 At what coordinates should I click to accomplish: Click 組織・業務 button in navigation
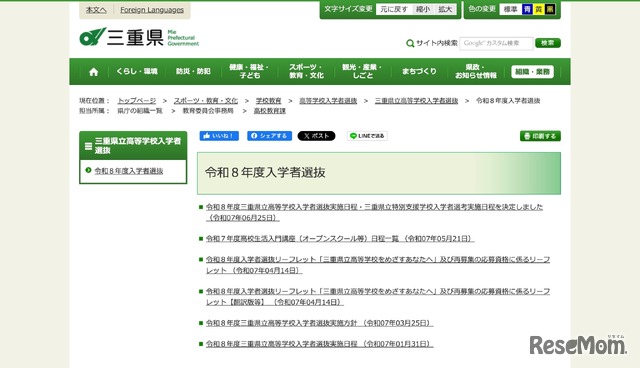click(532, 72)
